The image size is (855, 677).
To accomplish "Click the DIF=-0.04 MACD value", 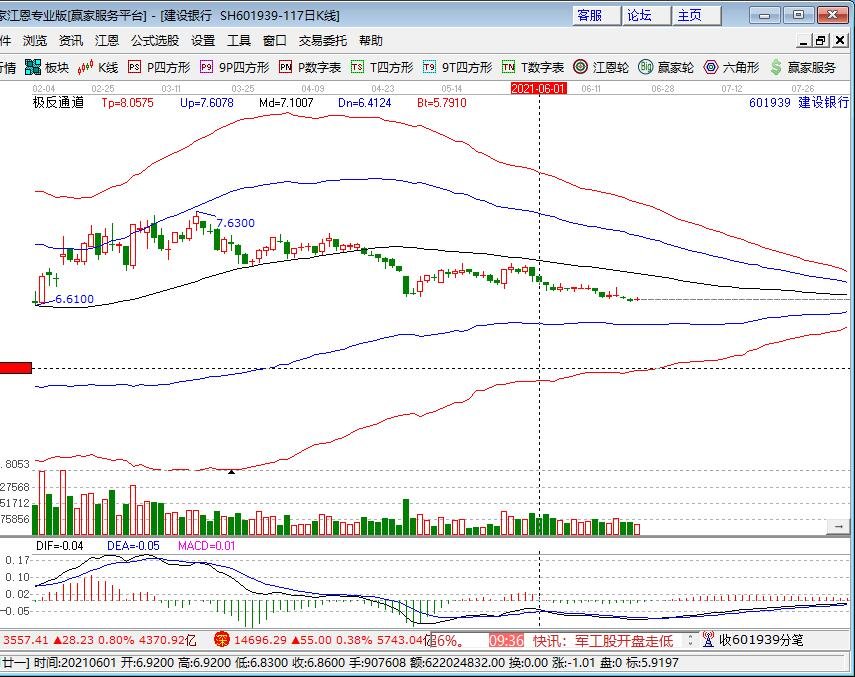I will pos(59,546).
